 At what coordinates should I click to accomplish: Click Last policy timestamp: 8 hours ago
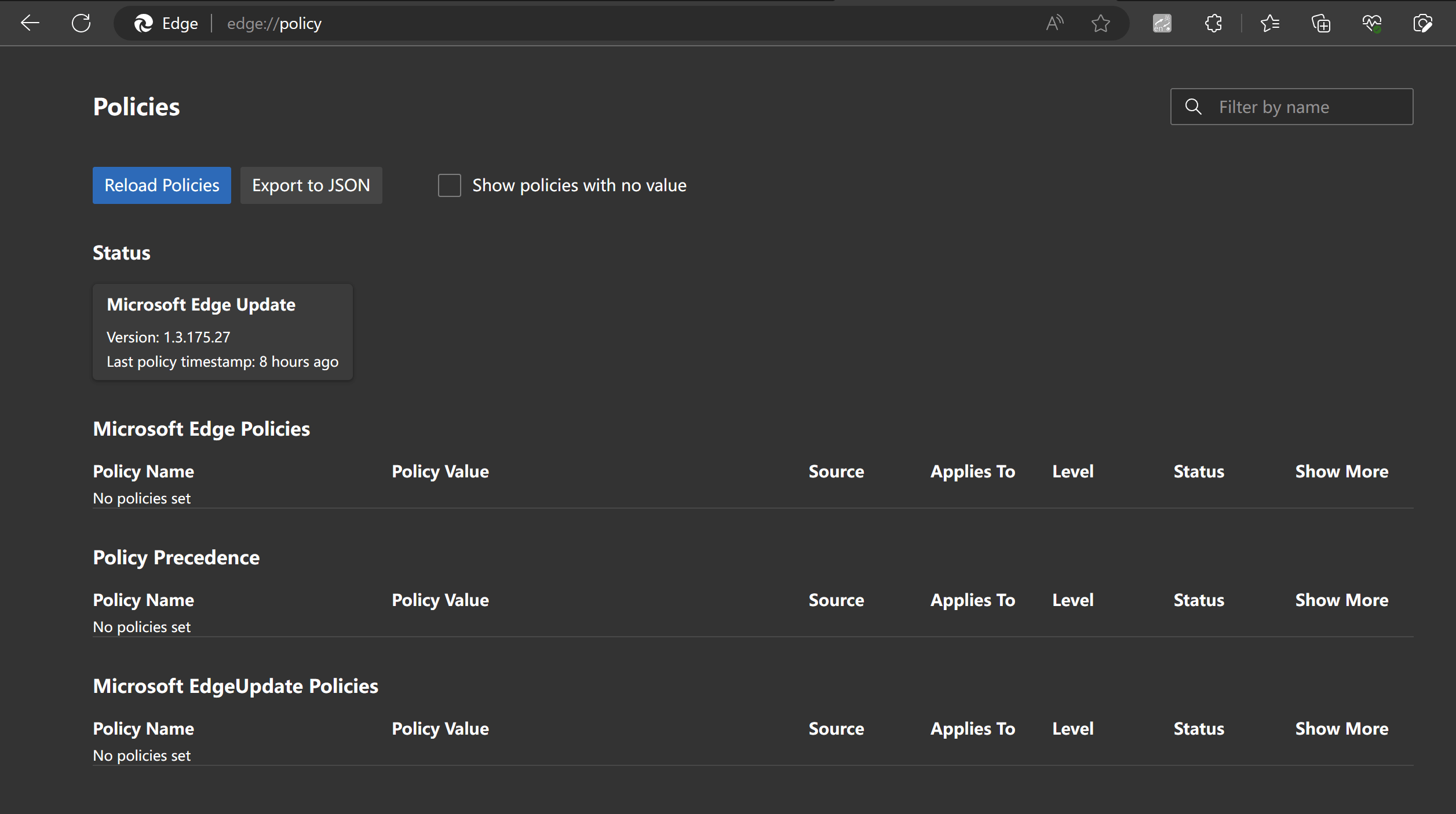222,362
